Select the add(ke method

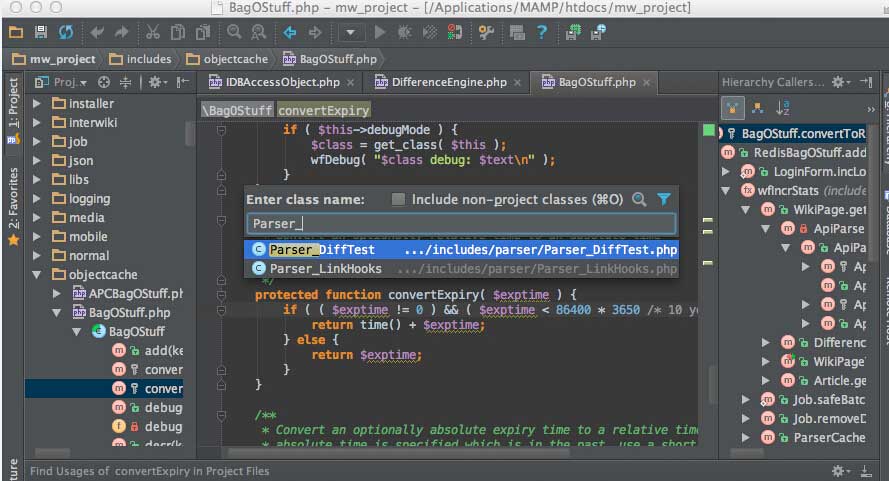[148, 351]
